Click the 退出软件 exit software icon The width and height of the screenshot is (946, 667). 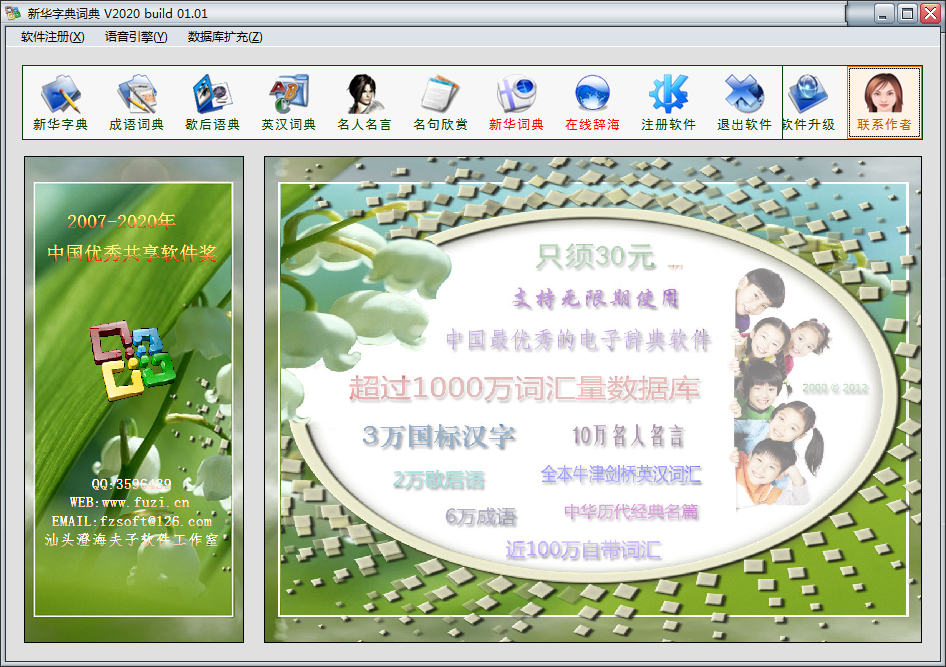[744, 103]
